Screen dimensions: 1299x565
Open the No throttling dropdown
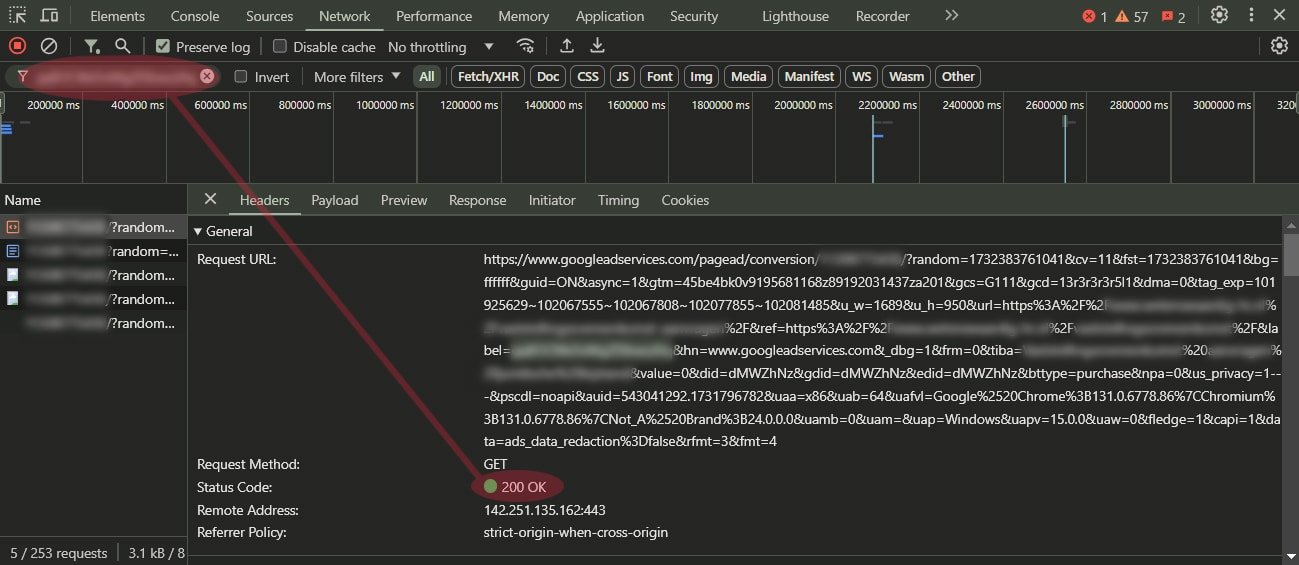click(441, 47)
